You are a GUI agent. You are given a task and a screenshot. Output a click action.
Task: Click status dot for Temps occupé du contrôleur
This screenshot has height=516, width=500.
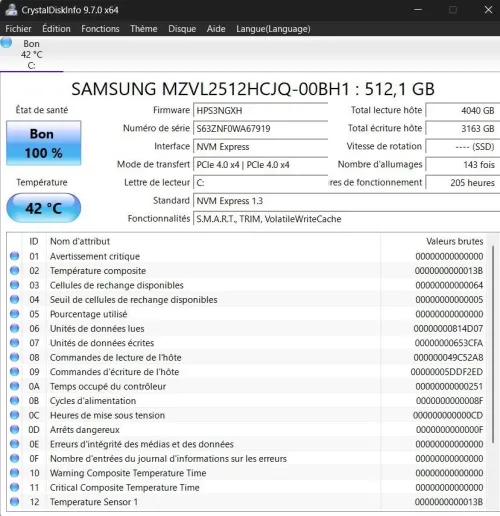click(x=14, y=386)
